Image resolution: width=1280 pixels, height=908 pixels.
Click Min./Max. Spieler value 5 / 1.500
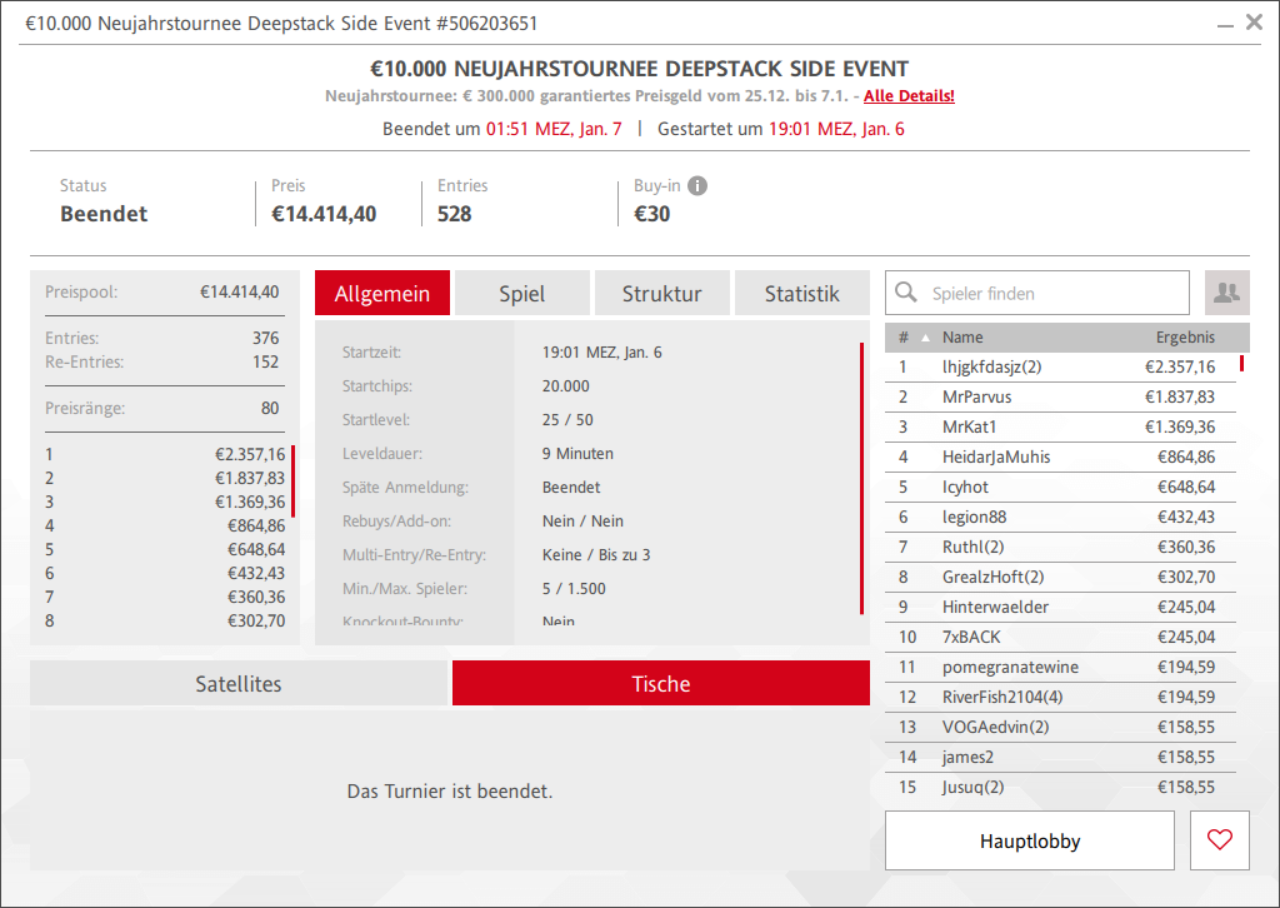click(574, 588)
